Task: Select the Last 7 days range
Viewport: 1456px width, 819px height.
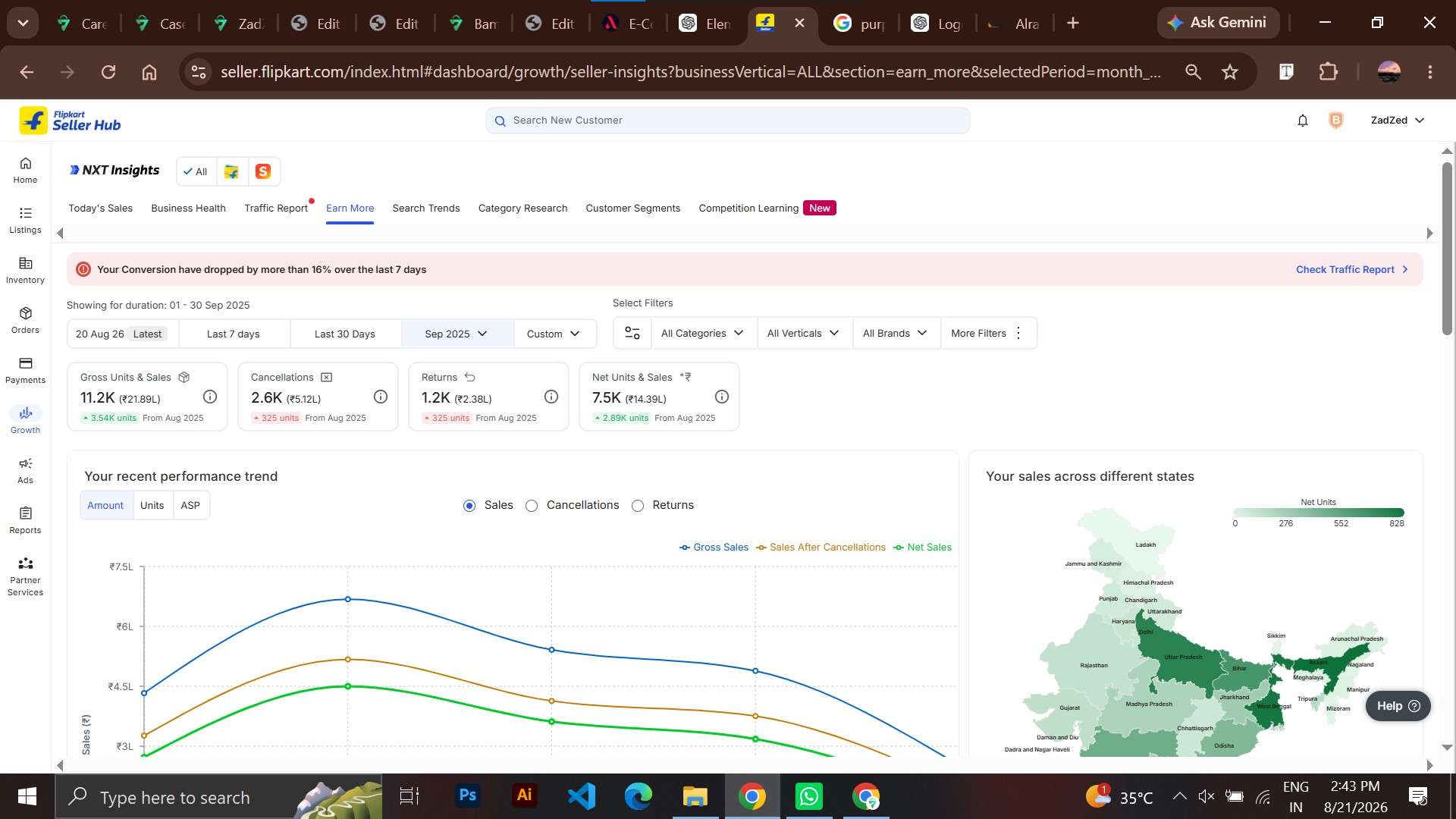Action: click(234, 334)
